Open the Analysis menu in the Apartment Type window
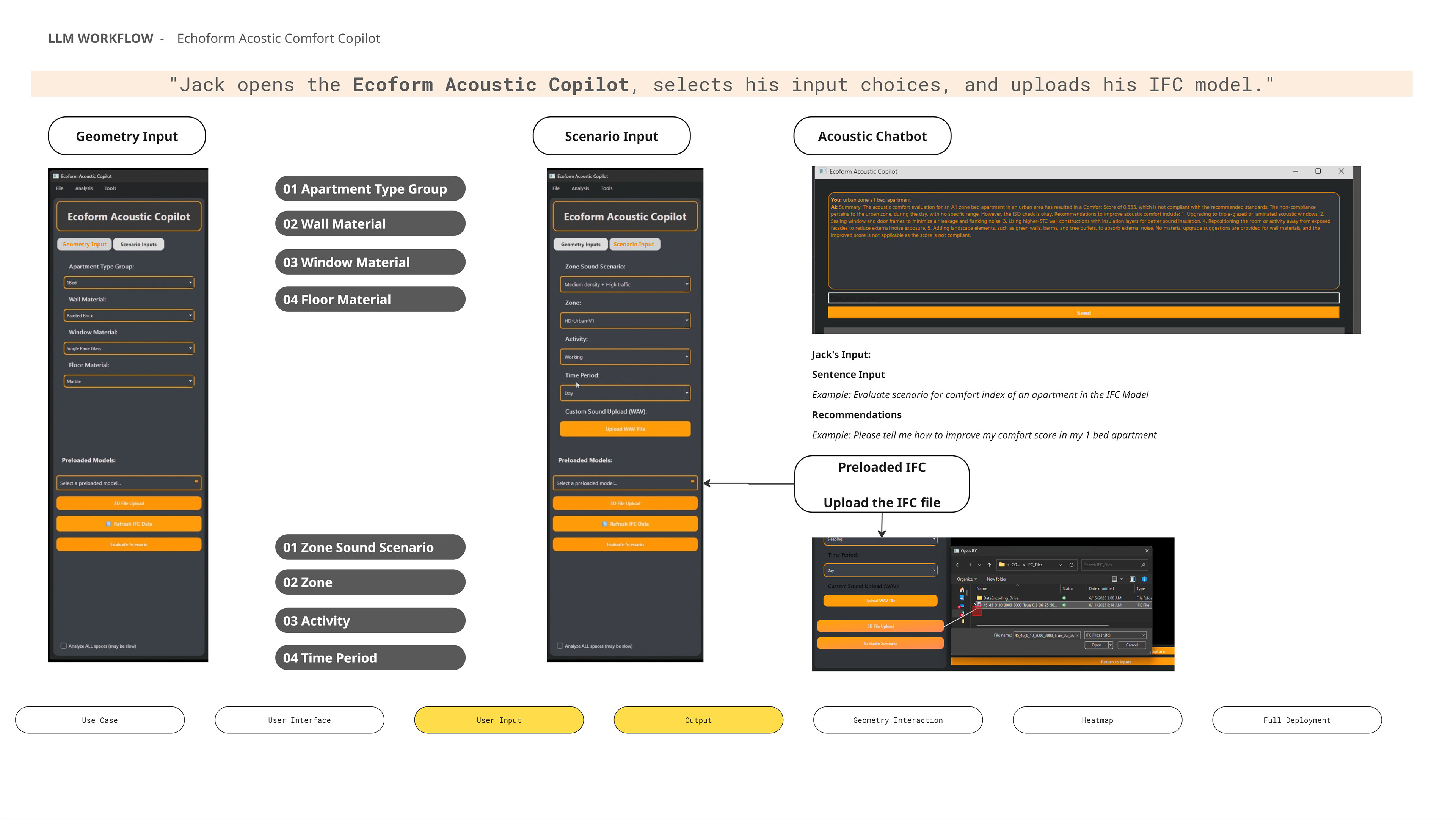The image size is (1456, 819). (x=84, y=188)
